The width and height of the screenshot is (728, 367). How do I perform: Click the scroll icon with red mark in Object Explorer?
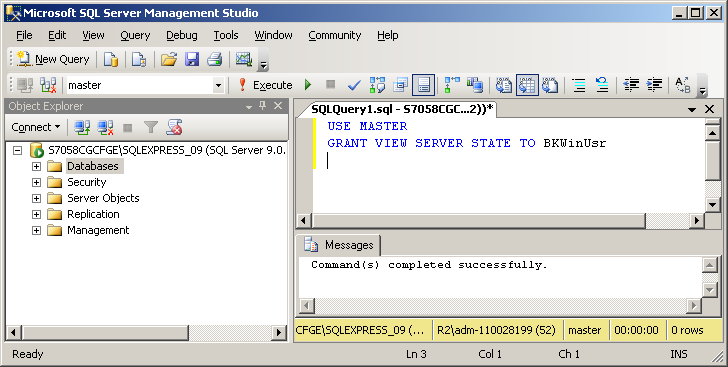click(175, 127)
